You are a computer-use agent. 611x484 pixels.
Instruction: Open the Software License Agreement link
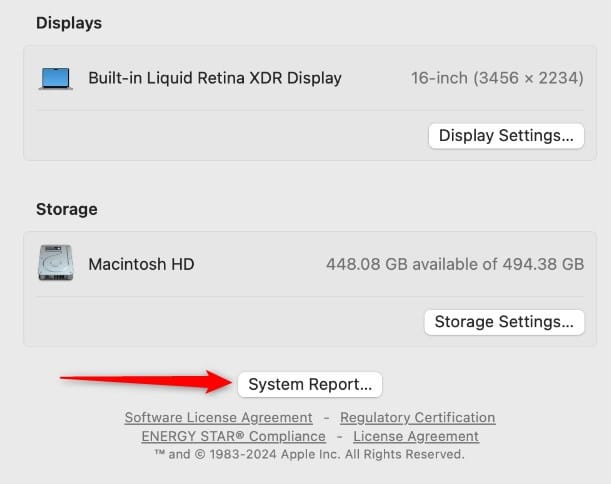(x=218, y=418)
